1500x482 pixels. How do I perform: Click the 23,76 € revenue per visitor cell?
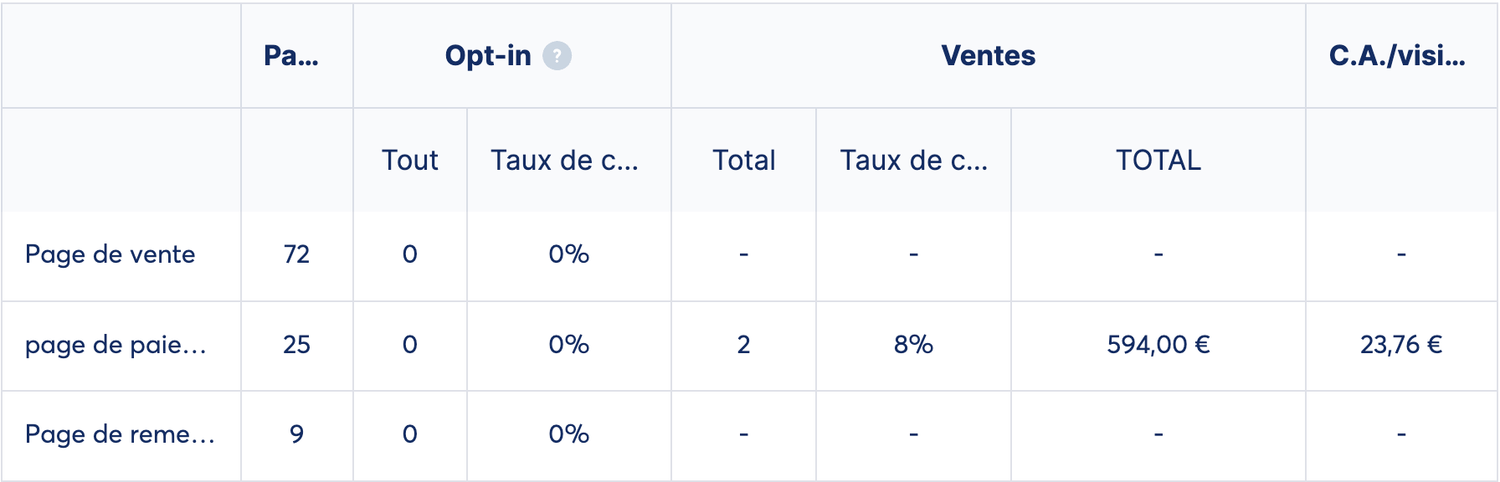pyautogui.click(x=1400, y=345)
